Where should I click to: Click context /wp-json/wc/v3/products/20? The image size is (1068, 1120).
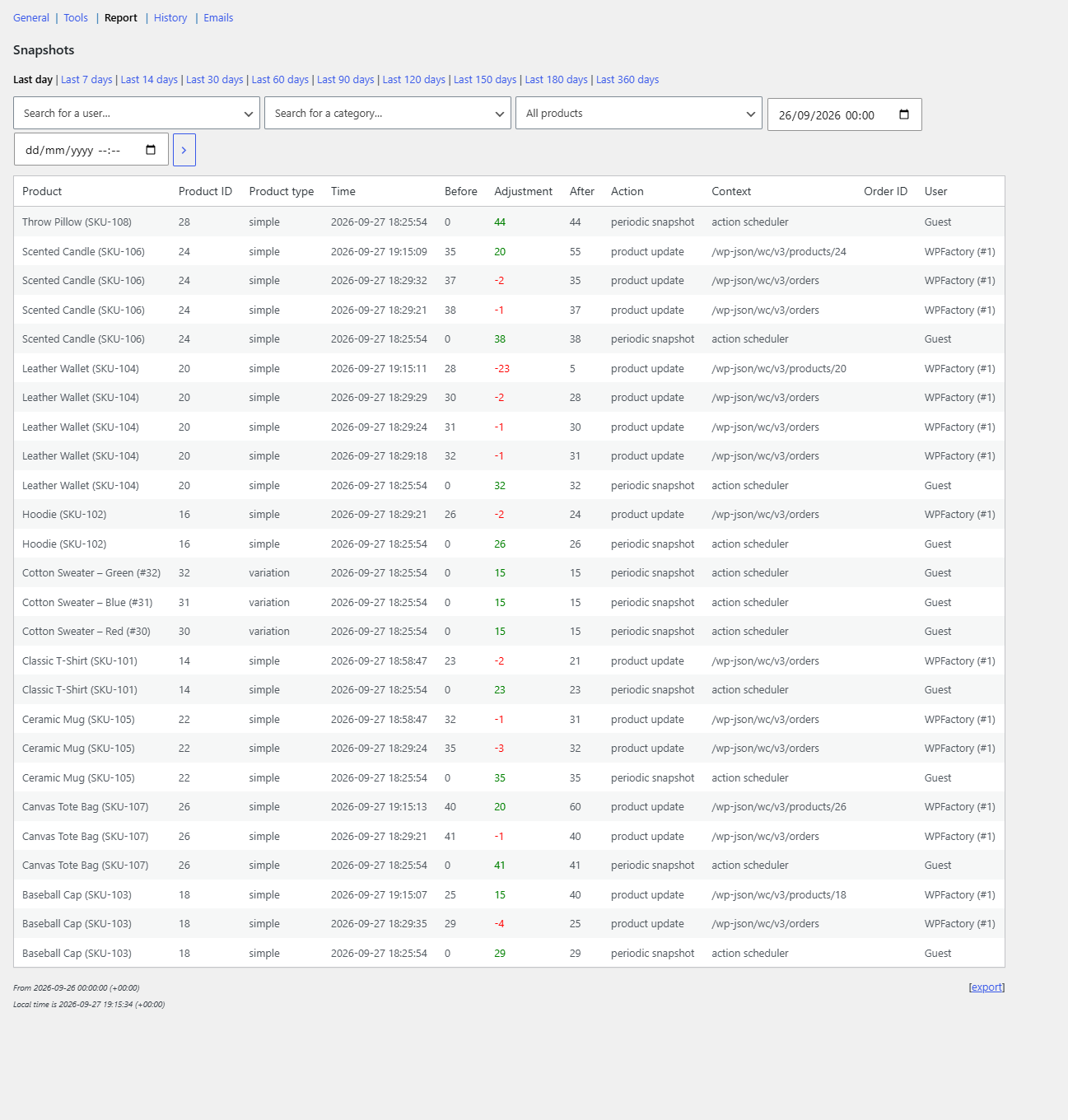(x=779, y=369)
